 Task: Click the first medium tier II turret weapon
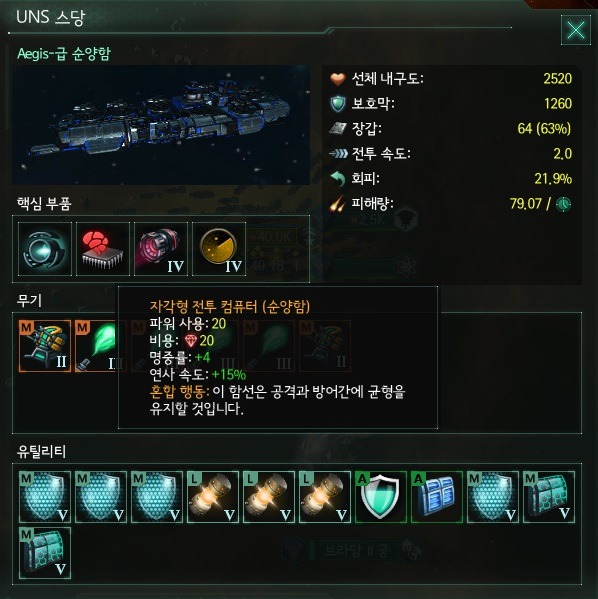point(45,346)
